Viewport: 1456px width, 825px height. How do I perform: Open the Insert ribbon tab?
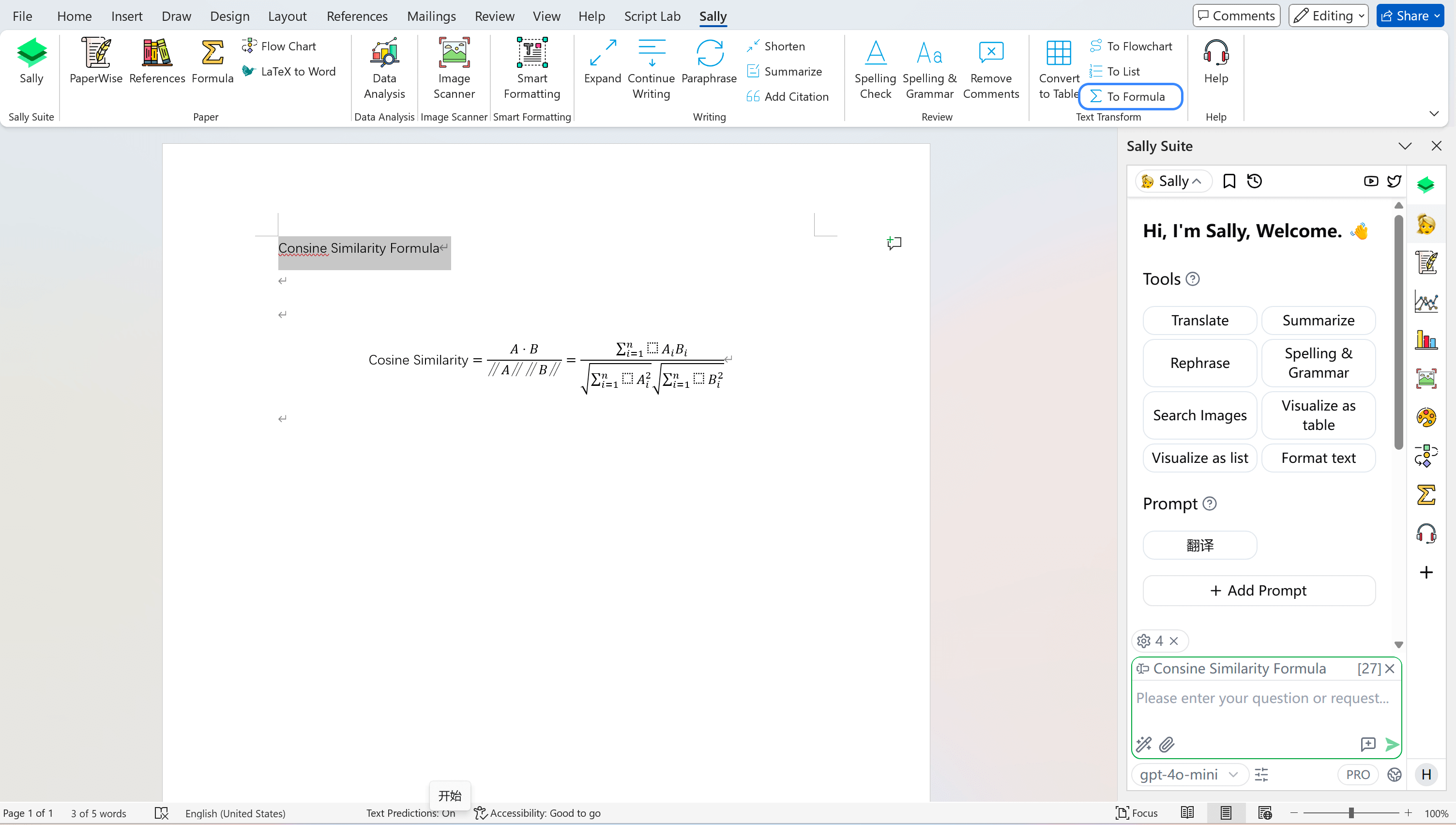[x=127, y=16]
